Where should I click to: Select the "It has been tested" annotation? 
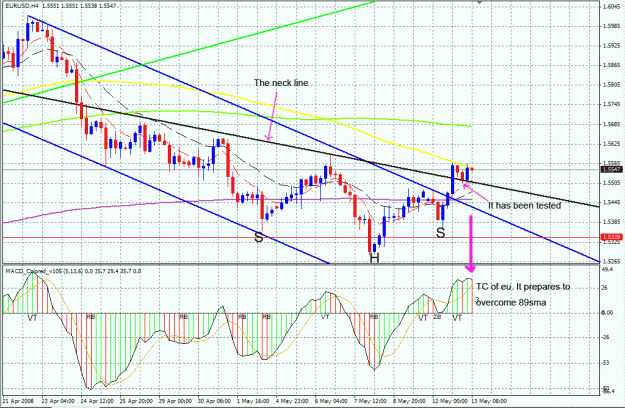coord(524,206)
